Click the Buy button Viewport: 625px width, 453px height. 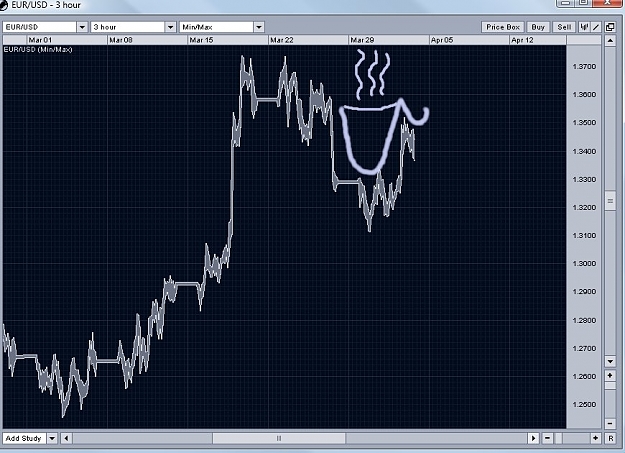coord(538,27)
